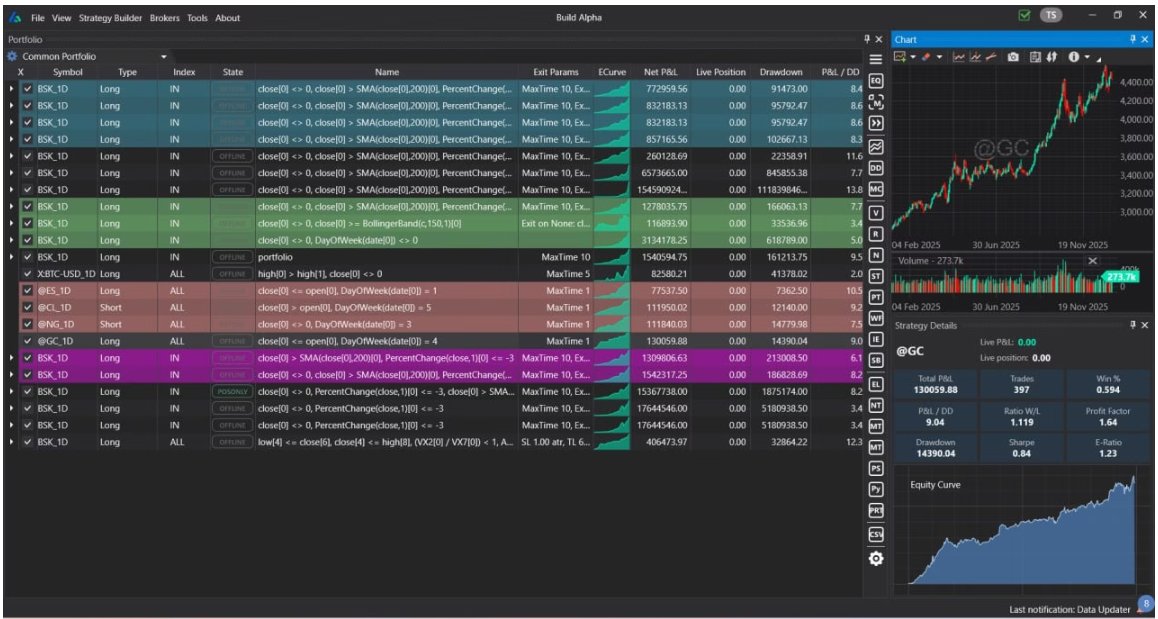This screenshot has width=1158, height=619.
Task: Click OFFLINE button on XBTC-USD_1D row
Action: tap(233, 273)
